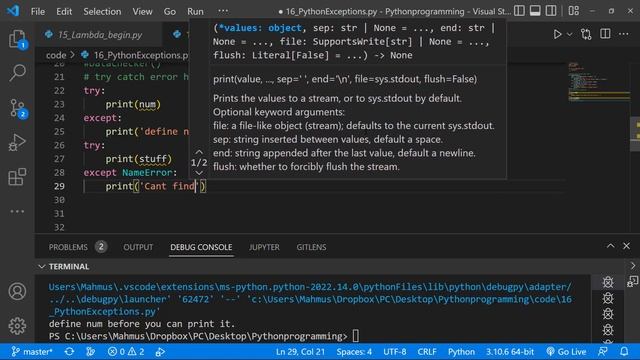
Task: Select interpreter 3.10.6 64-bit
Action: point(509,351)
